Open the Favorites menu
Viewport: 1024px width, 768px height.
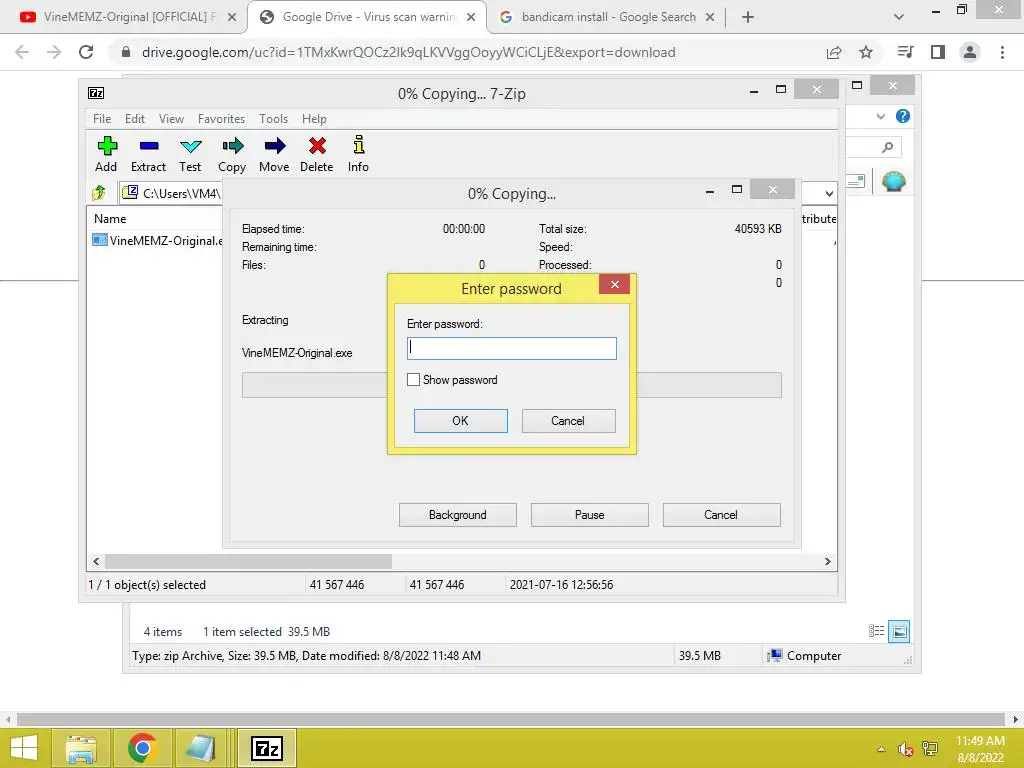click(221, 119)
